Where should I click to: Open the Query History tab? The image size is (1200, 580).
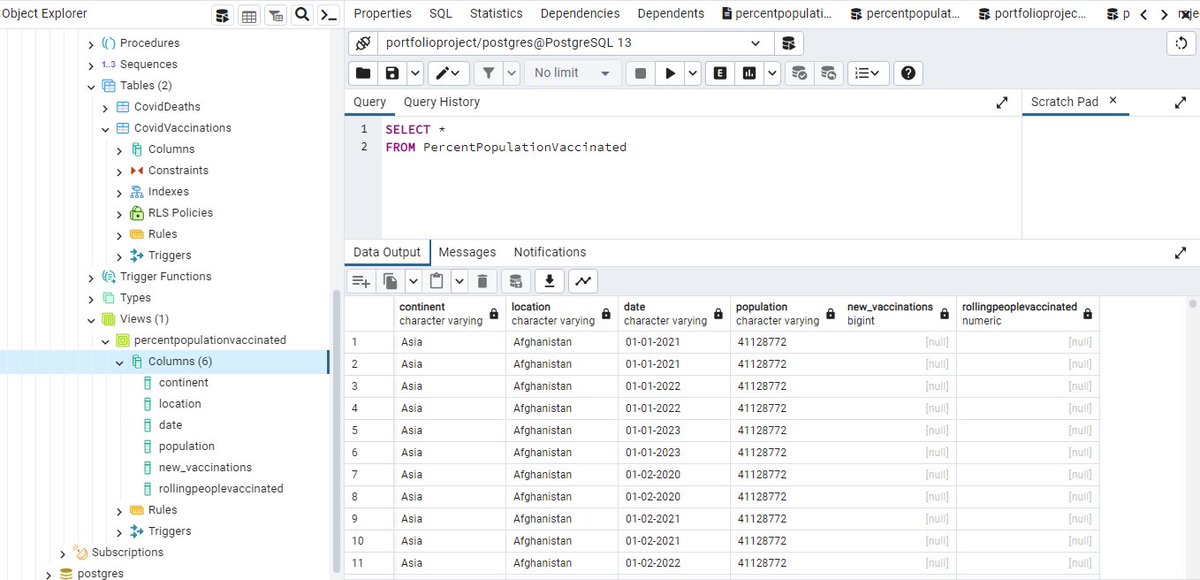coord(442,102)
